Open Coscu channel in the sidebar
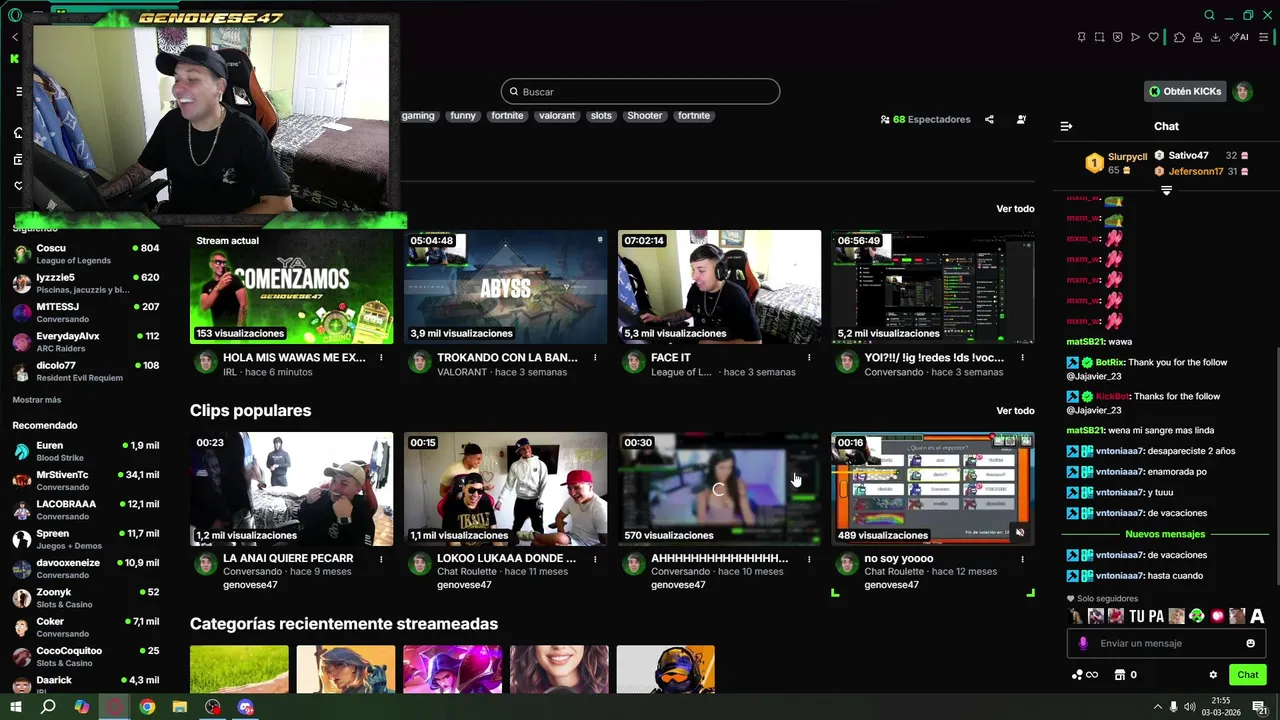 click(86, 254)
